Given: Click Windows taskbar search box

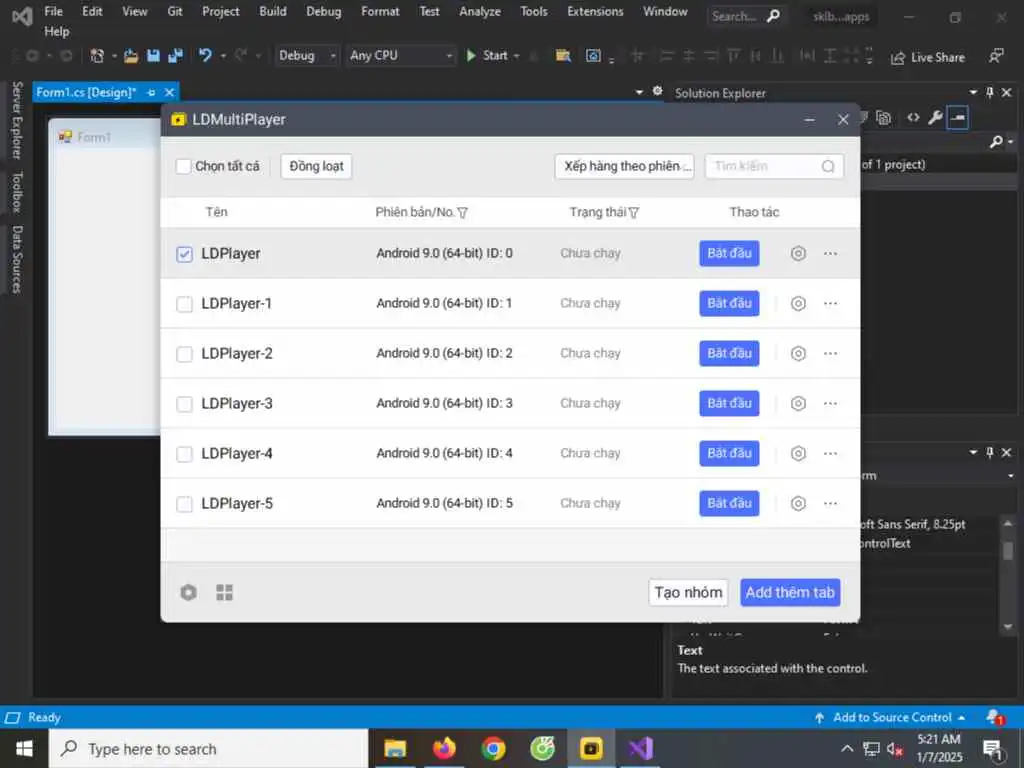Looking at the screenshot, I should (209, 749).
